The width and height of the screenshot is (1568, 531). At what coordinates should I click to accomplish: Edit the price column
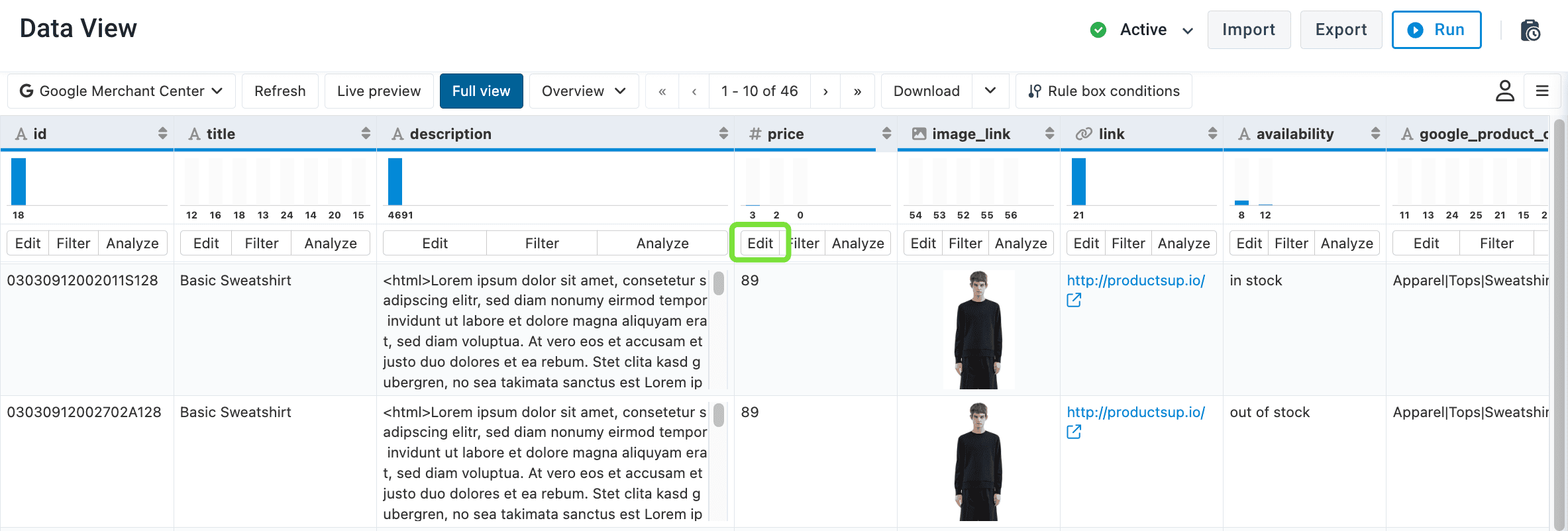(760, 243)
